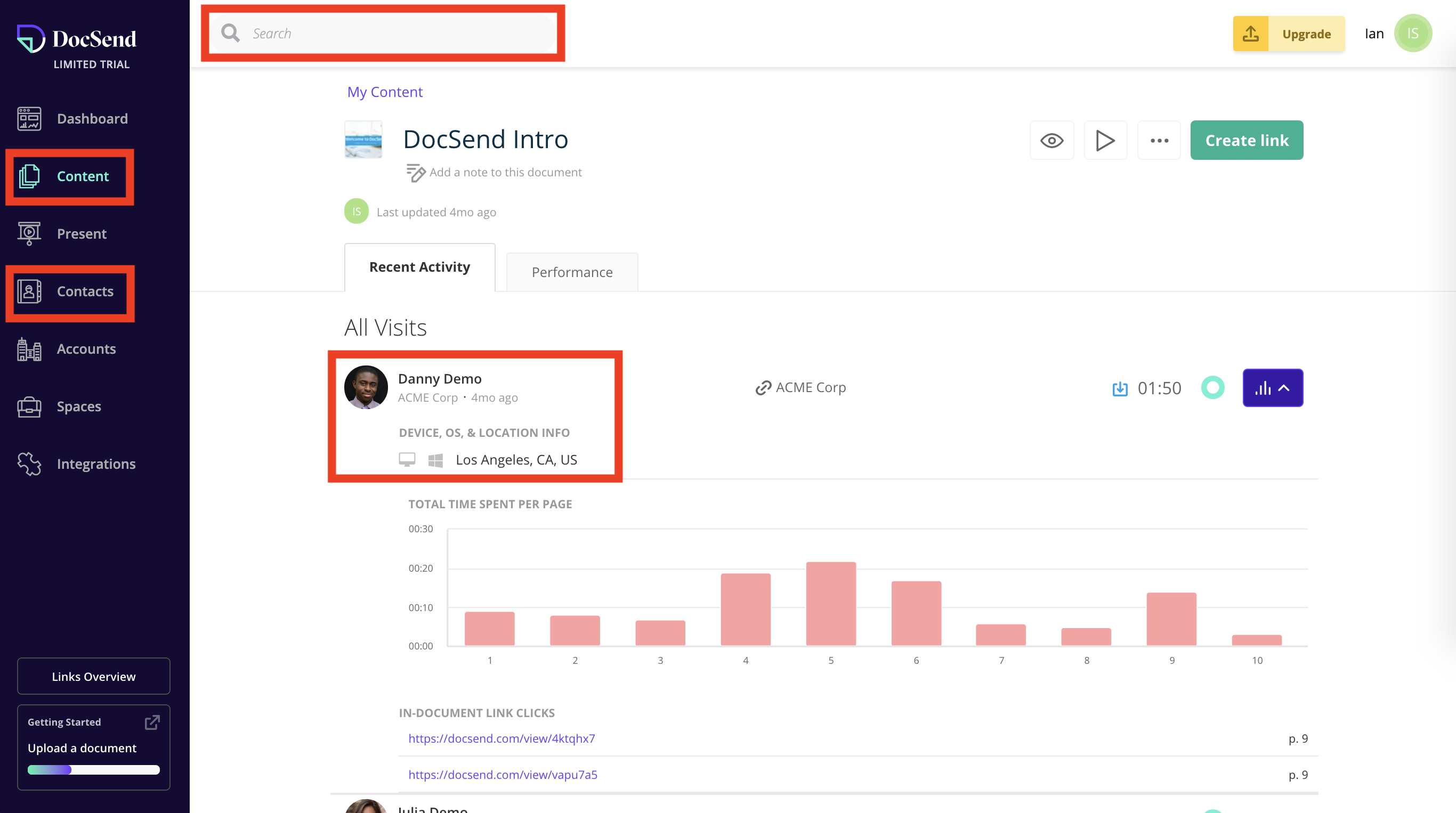The image size is (1456, 813).
Task: Click the page 9 bar in the chart
Action: (1171, 619)
